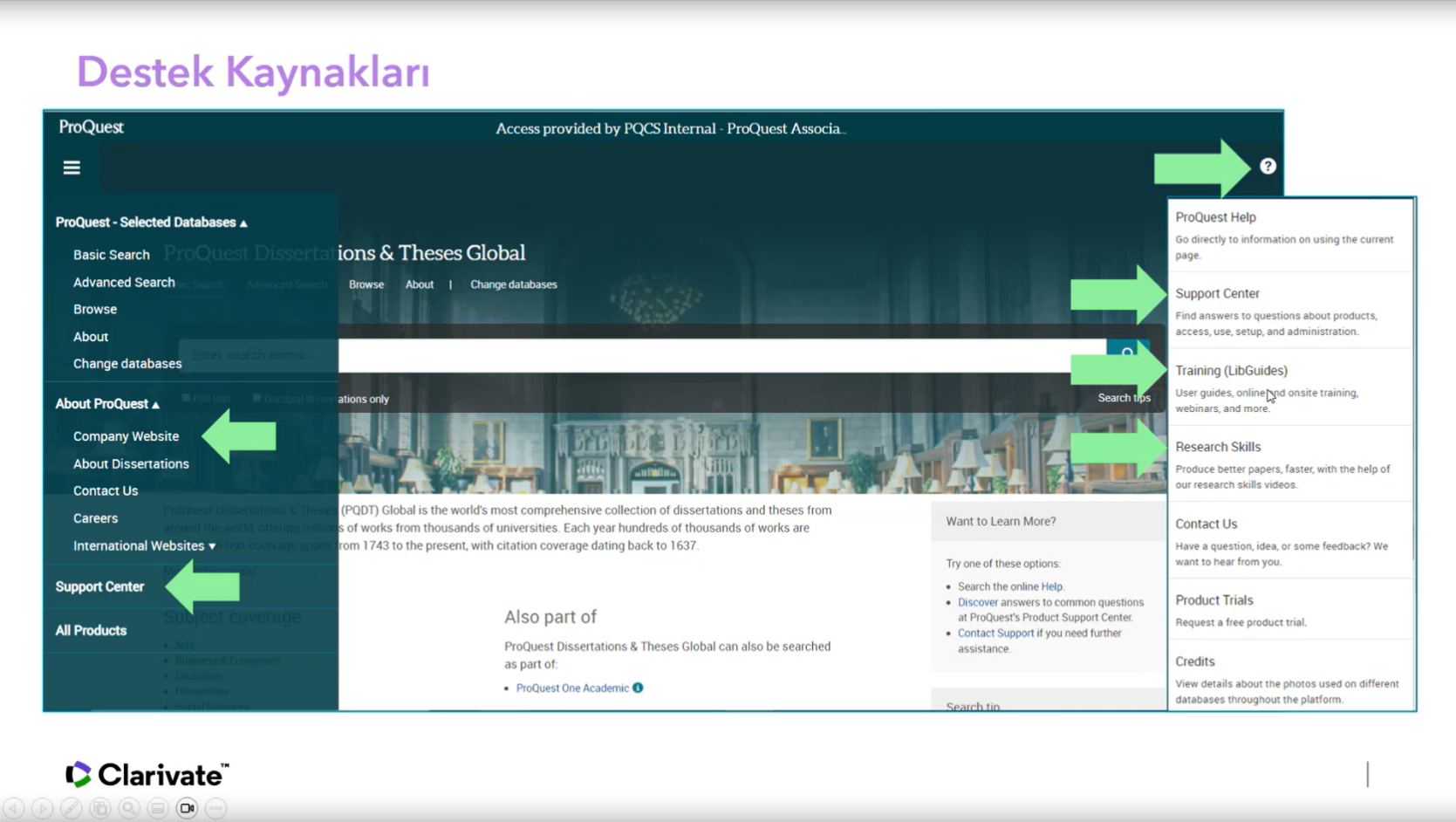Open the see all slides view
Viewport: 1456px width, 822px height.
click(100, 809)
